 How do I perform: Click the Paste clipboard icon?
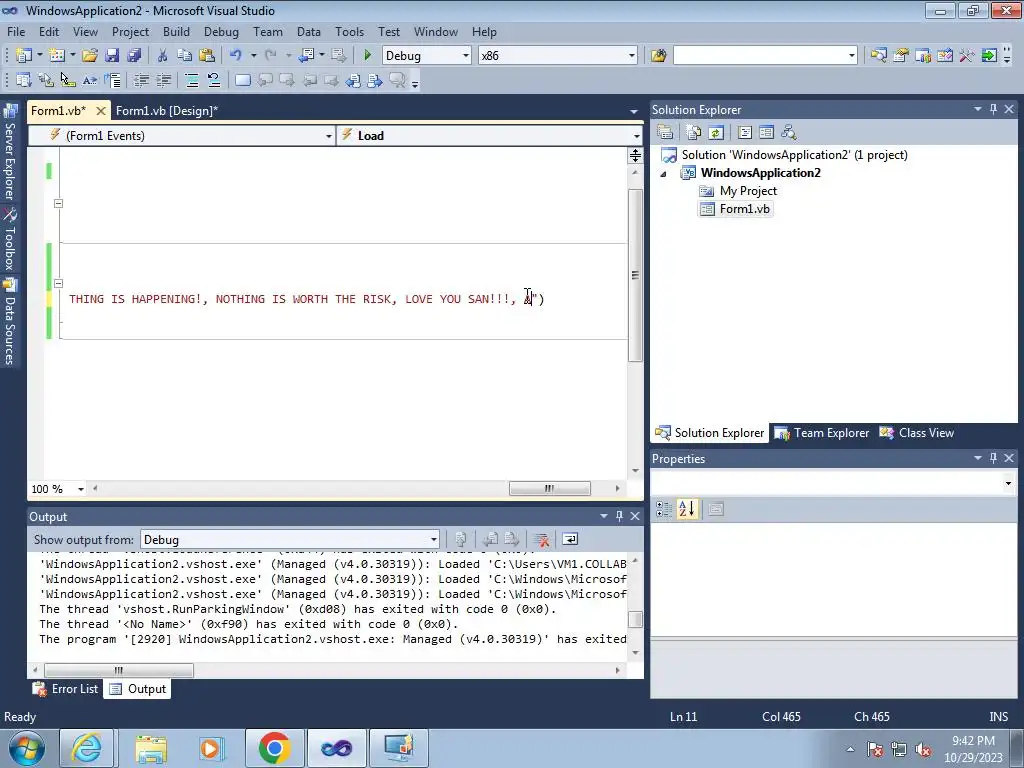tap(206, 56)
